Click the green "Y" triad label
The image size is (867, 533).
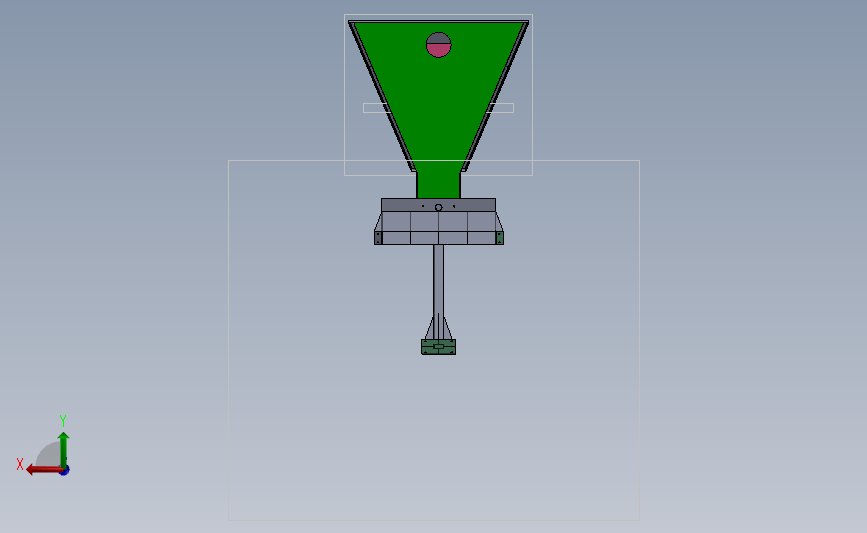click(63, 421)
